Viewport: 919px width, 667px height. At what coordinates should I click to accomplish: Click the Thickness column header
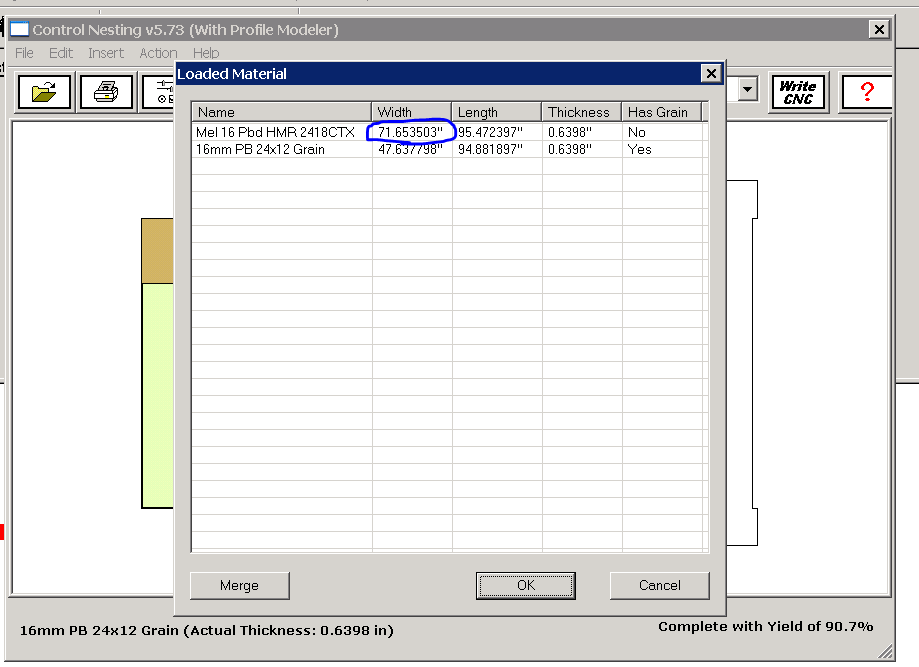[581, 112]
